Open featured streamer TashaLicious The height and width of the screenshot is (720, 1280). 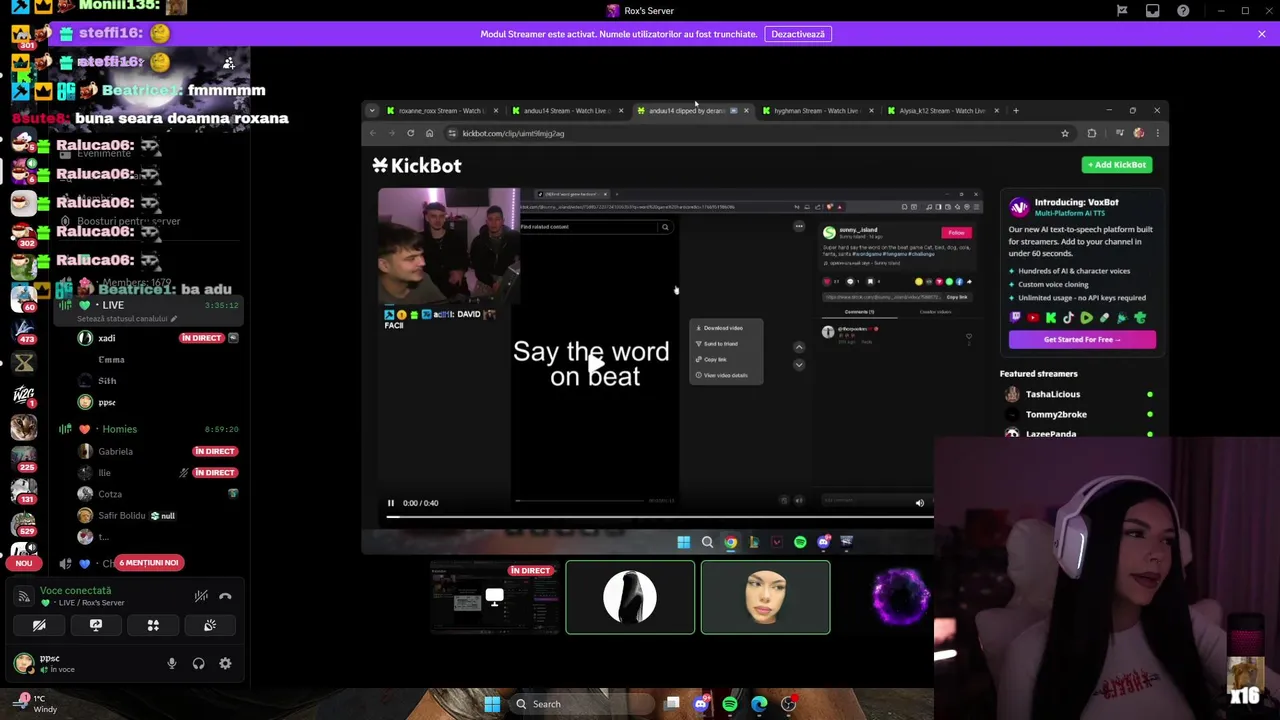click(1053, 394)
